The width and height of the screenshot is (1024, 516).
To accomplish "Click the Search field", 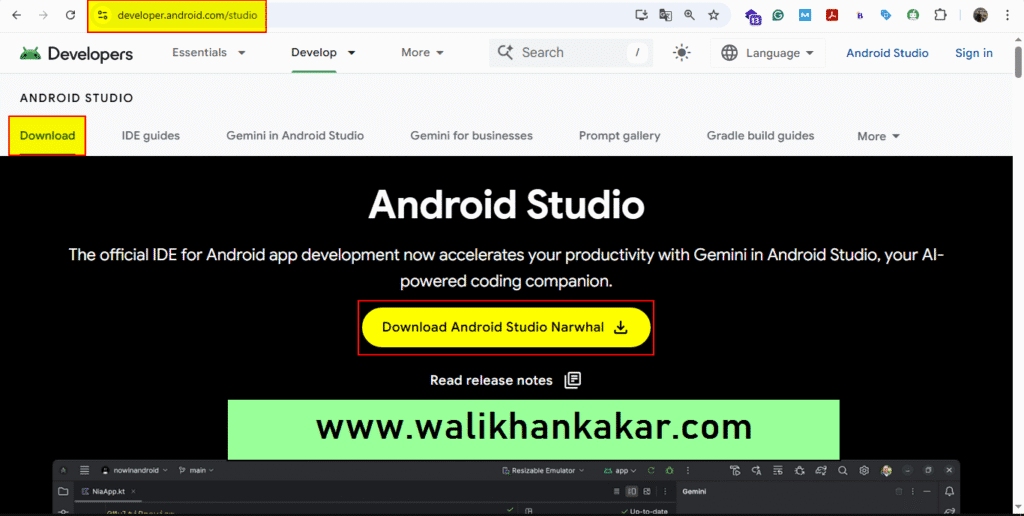I will (571, 52).
